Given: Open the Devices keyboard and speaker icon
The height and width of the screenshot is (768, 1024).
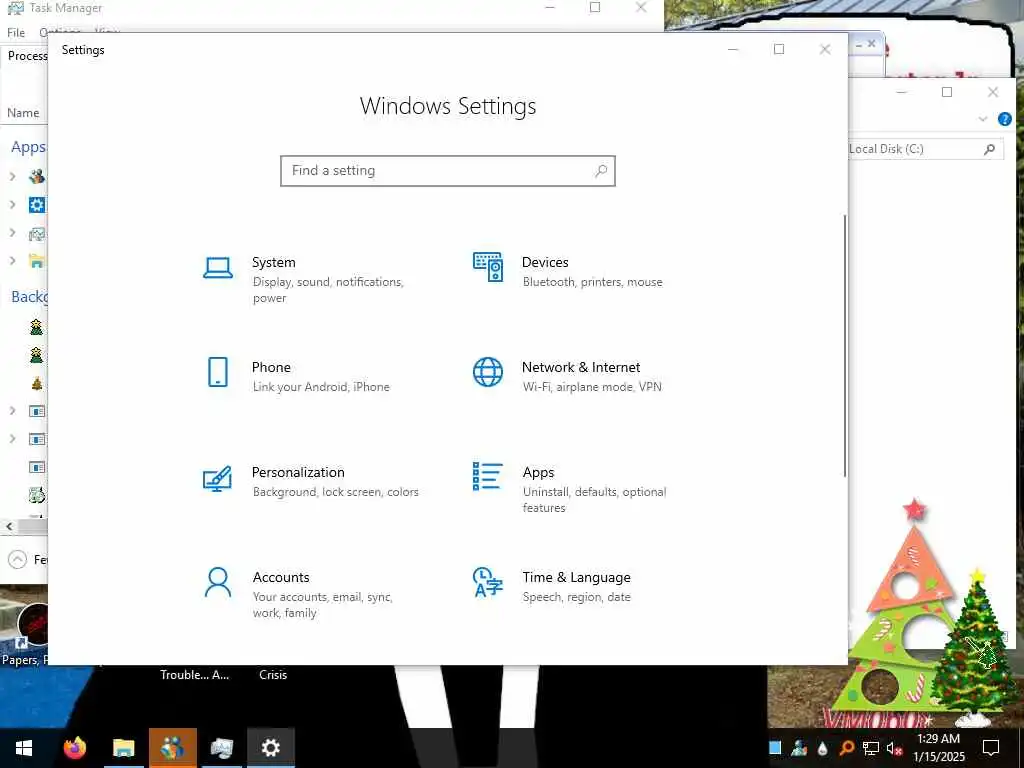Looking at the screenshot, I should [x=488, y=266].
